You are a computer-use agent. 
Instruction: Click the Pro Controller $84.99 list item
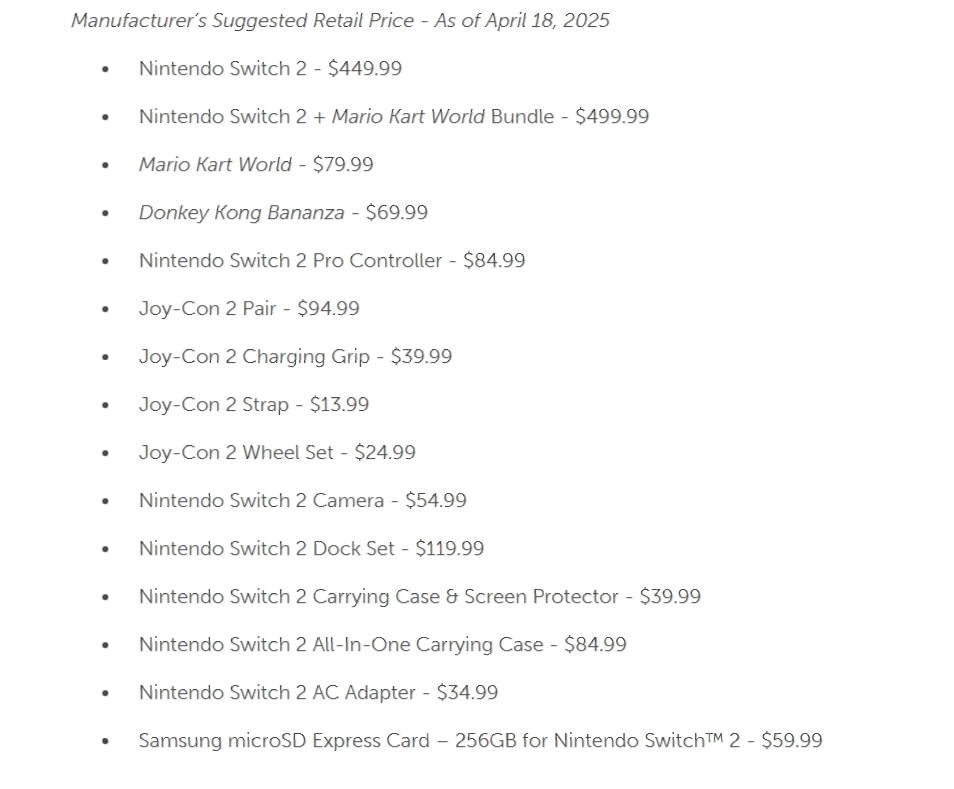[332, 260]
